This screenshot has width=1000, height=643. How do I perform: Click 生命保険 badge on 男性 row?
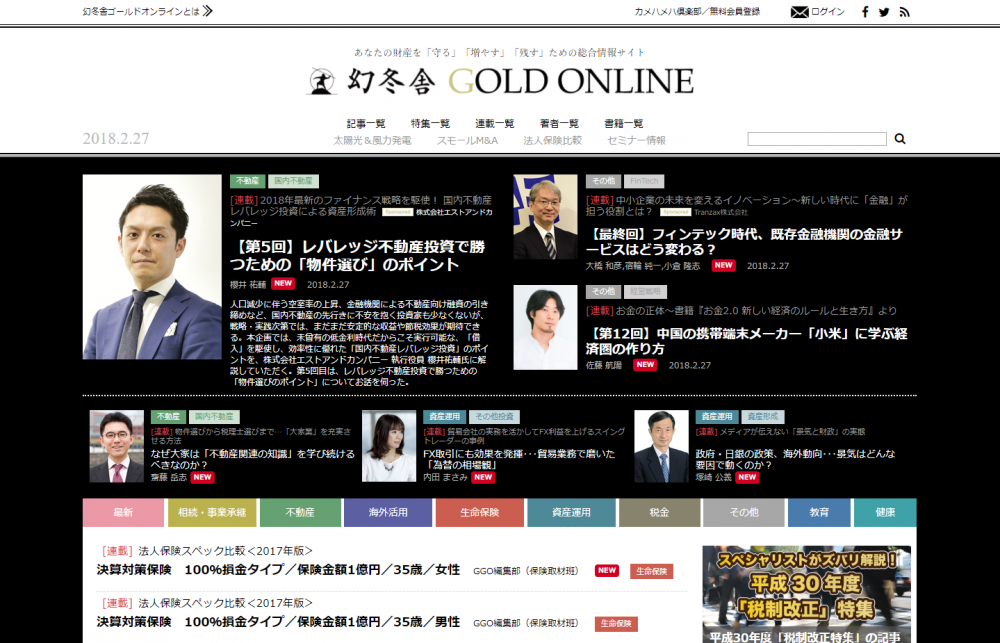616,624
